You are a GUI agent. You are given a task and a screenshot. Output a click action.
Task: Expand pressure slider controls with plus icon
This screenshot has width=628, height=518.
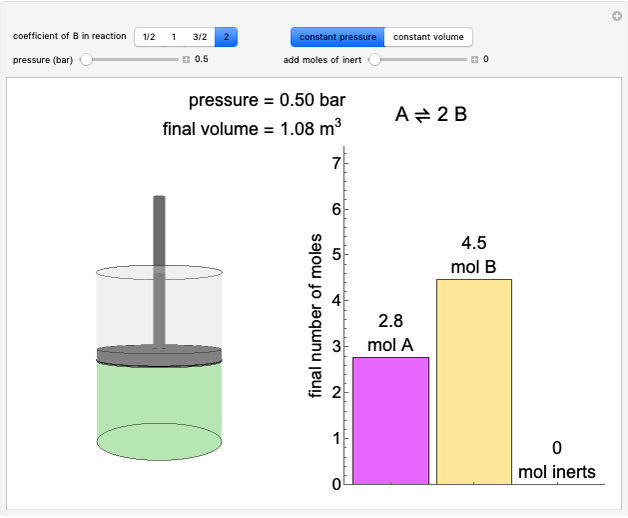[186, 59]
